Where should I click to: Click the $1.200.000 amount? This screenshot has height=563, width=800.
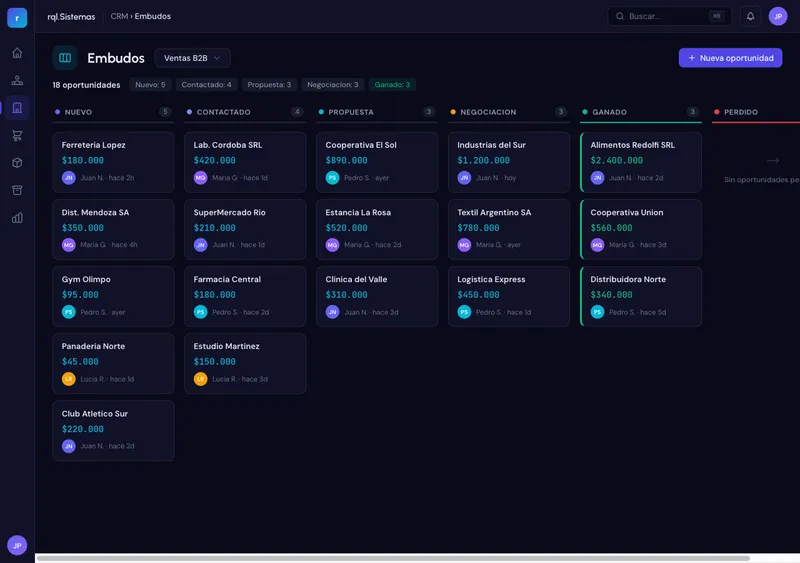pos(483,160)
